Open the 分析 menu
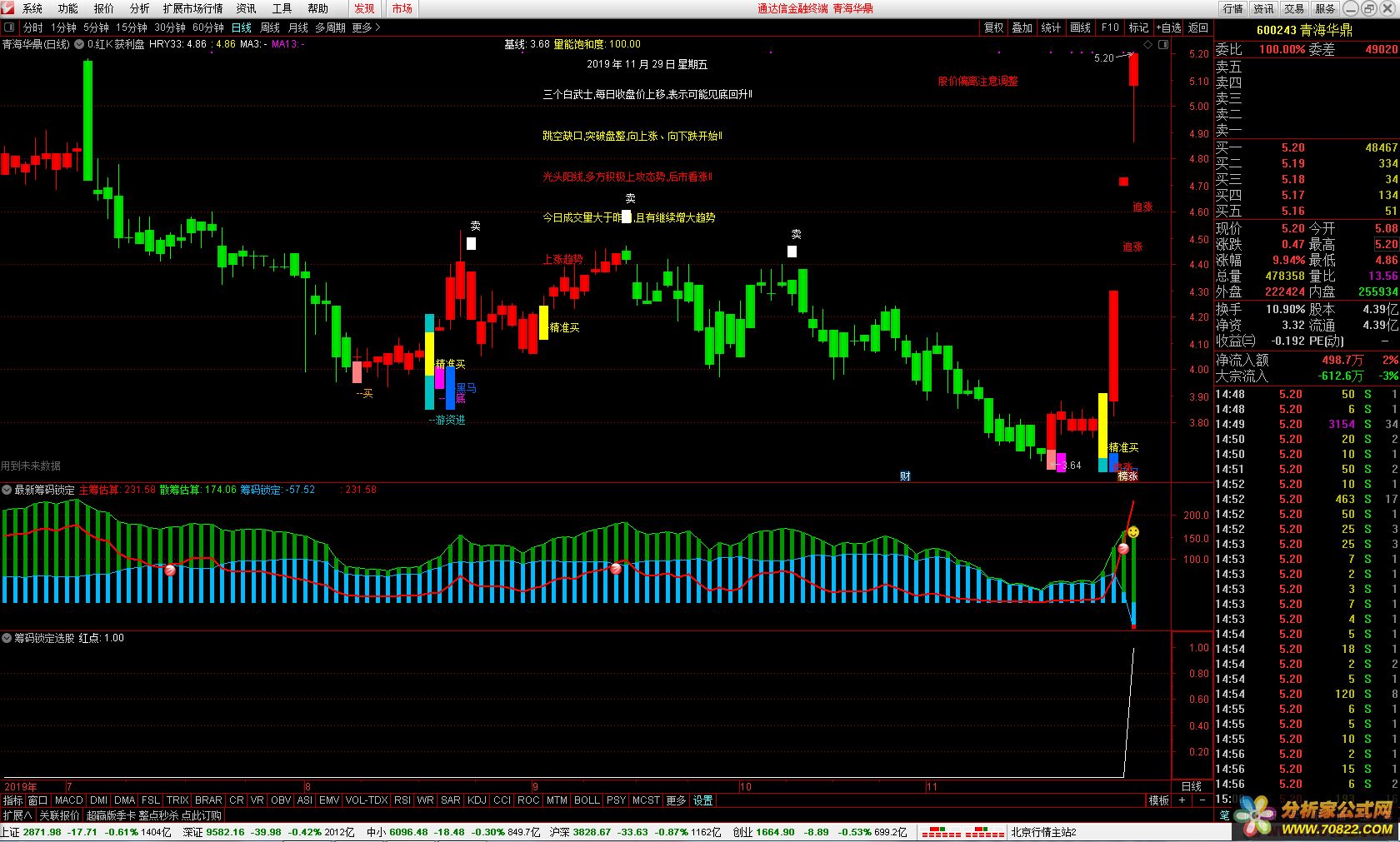This screenshot has height=842, width=1400. point(139,8)
